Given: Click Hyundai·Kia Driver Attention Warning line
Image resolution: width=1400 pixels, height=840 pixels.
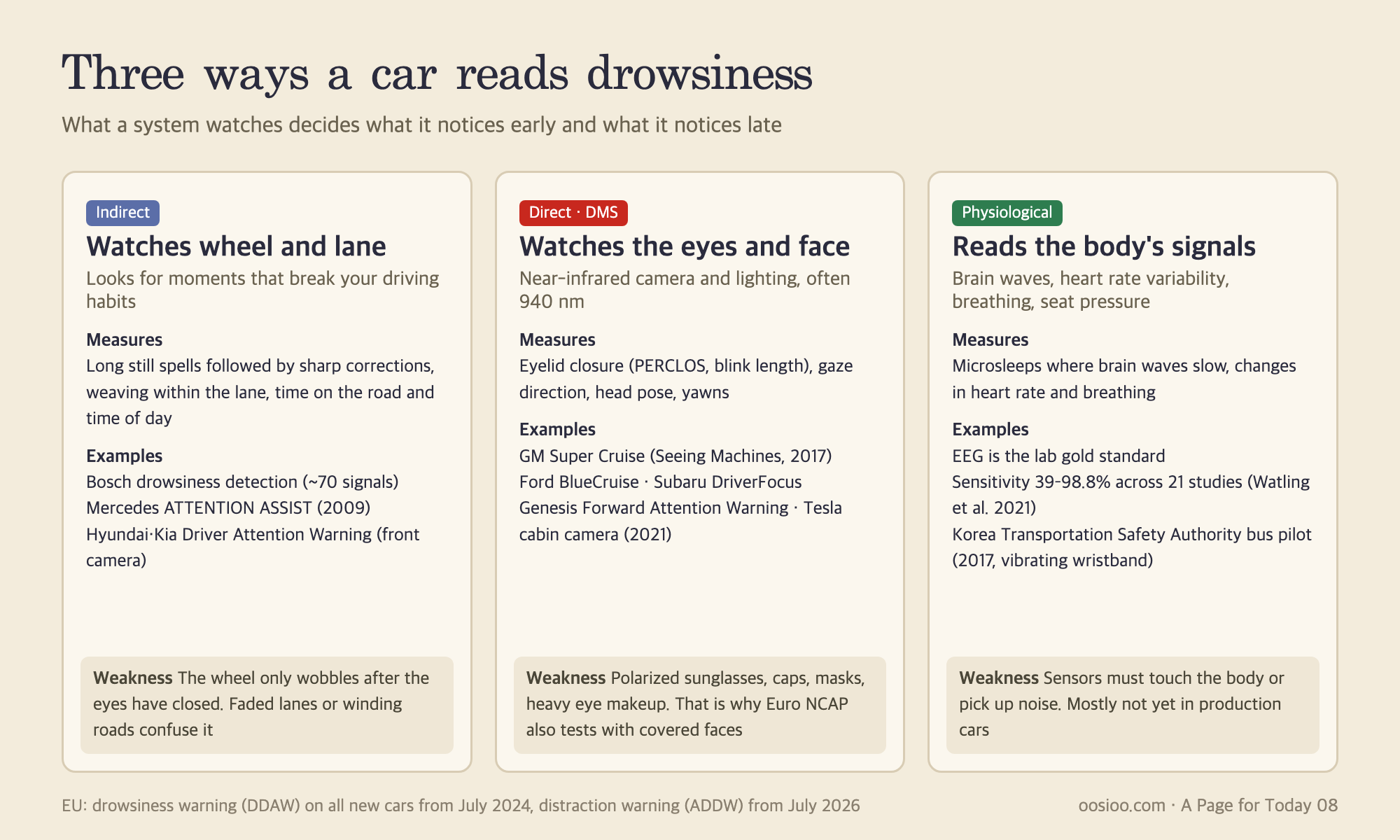Looking at the screenshot, I should 253,547.
